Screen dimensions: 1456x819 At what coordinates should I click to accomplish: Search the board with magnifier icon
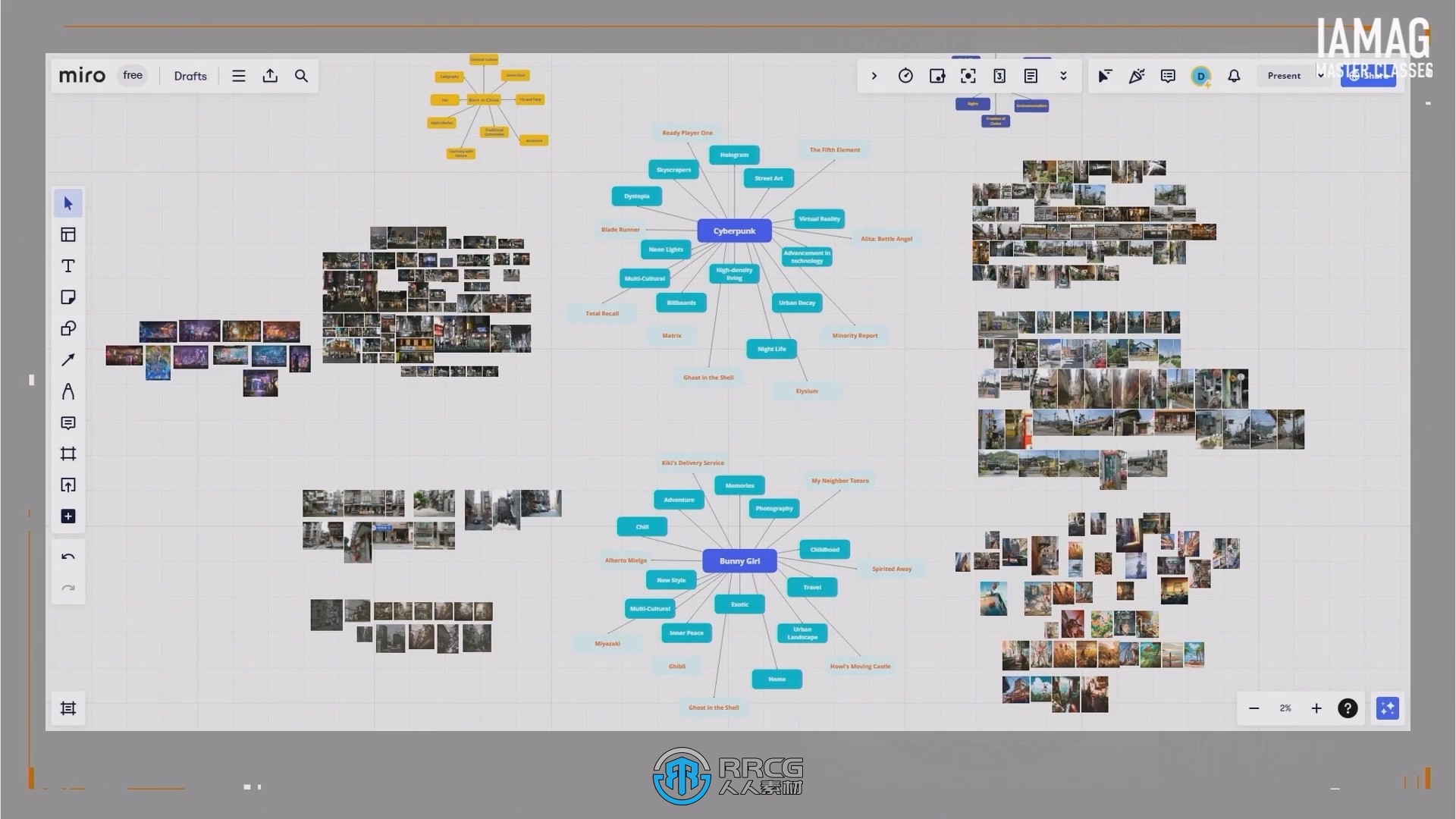301,76
